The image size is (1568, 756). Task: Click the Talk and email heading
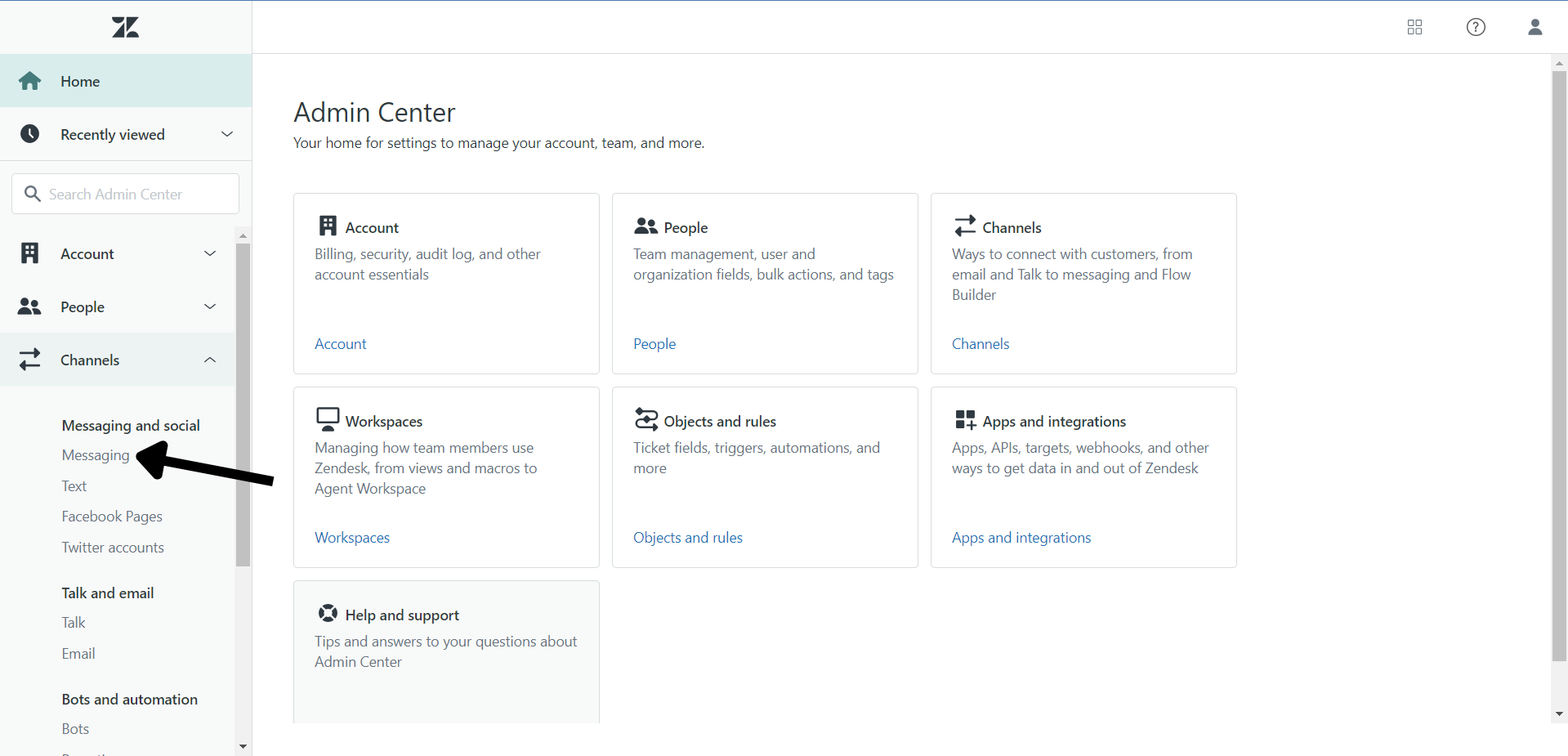108,593
